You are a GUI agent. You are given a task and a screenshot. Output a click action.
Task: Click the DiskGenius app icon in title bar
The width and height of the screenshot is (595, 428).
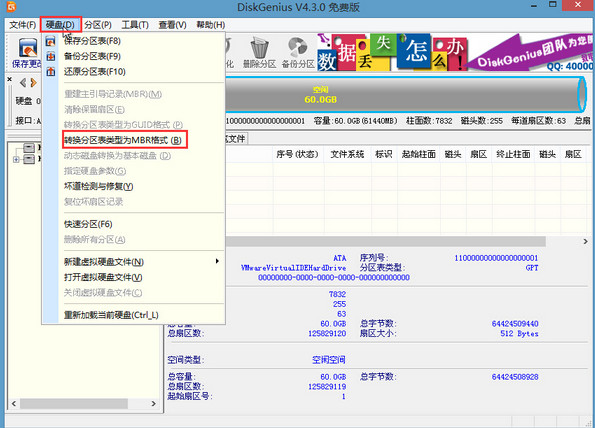(12, 6)
